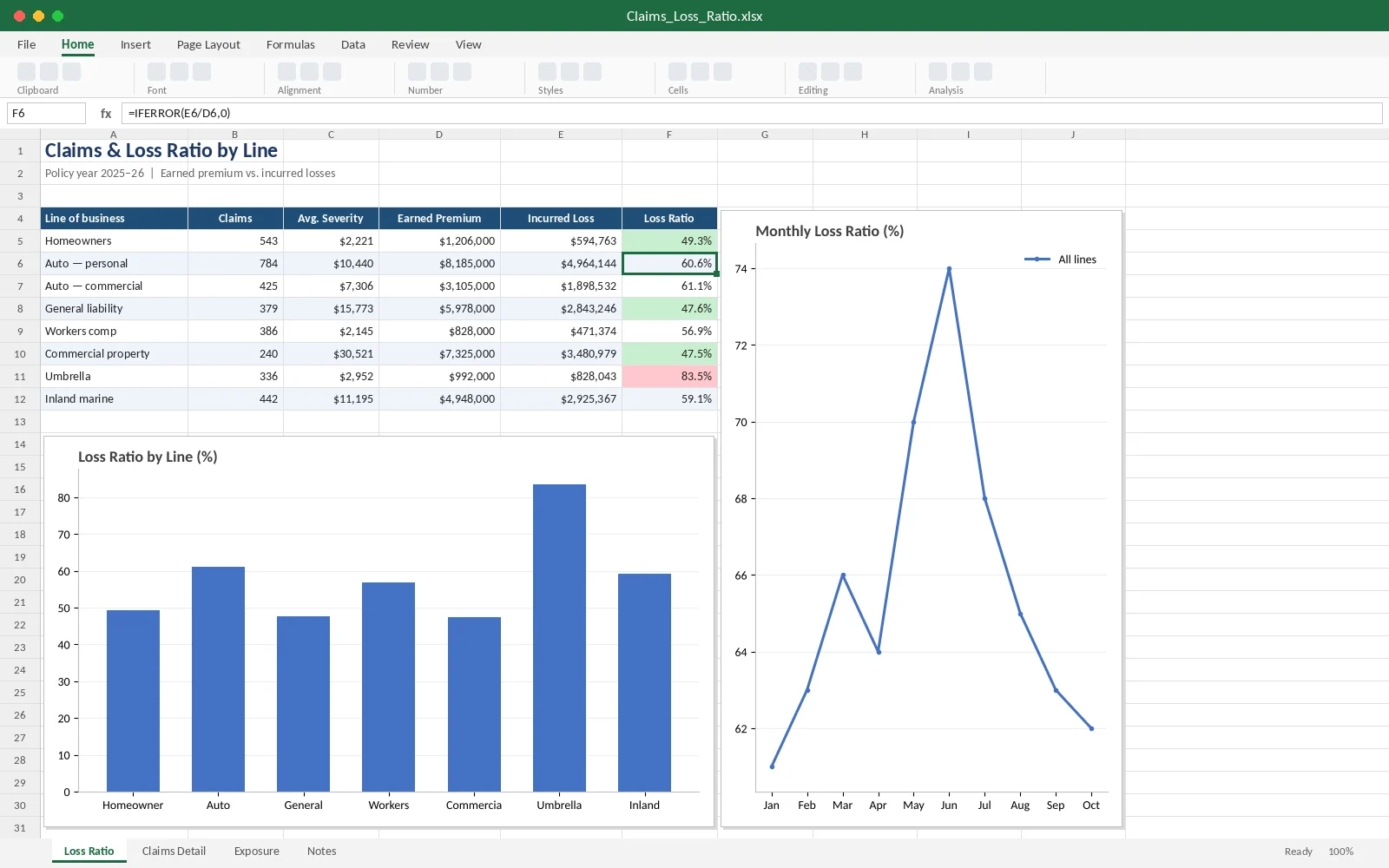Switch to the Insert ribbon tab
Viewport: 1389px width, 868px height.
(x=135, y=44)
